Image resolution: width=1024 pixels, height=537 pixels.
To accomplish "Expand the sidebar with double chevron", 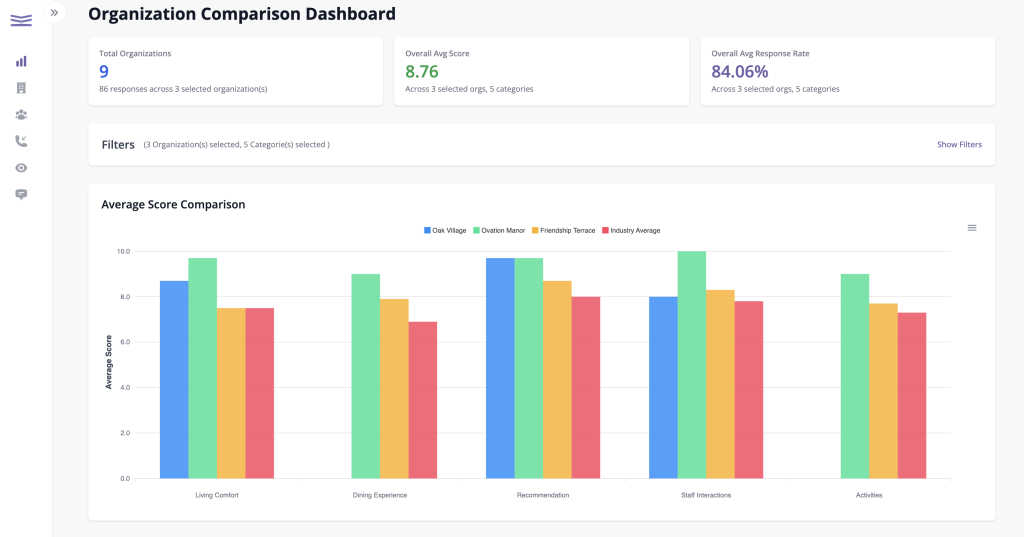I will click(55, 13).
